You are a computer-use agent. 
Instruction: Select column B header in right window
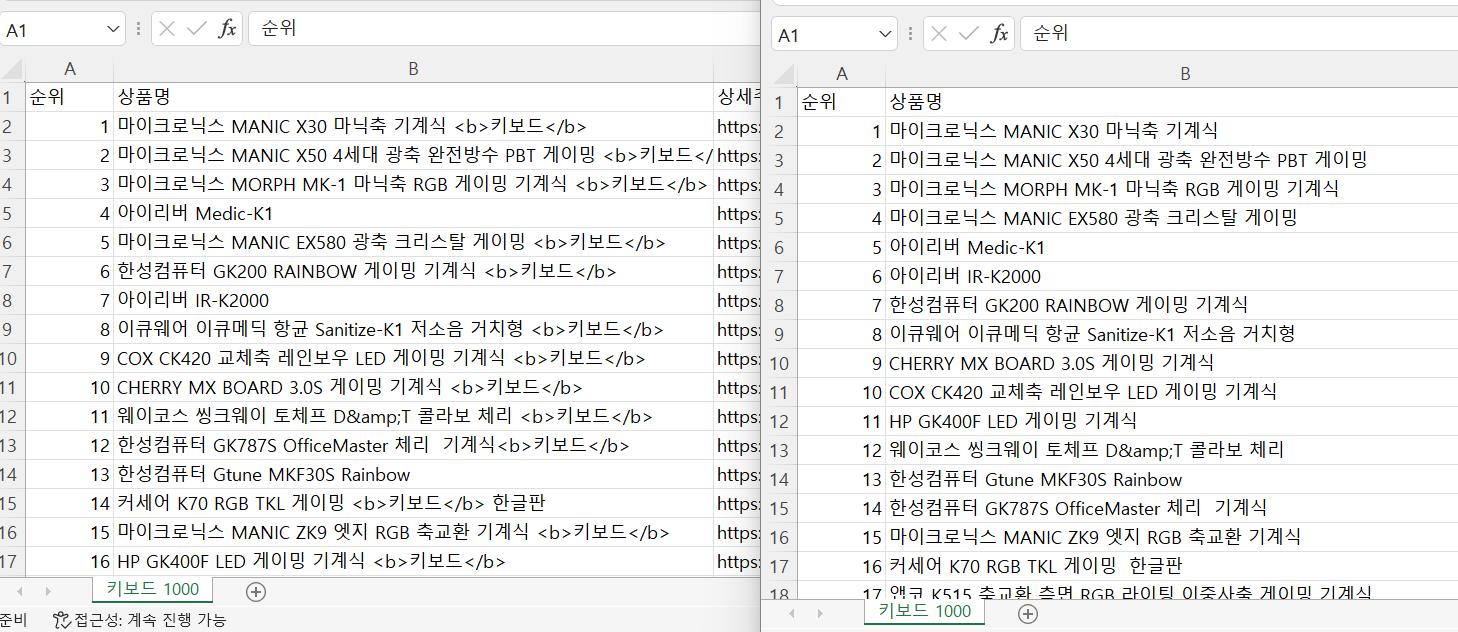(x=1185, y=74)
